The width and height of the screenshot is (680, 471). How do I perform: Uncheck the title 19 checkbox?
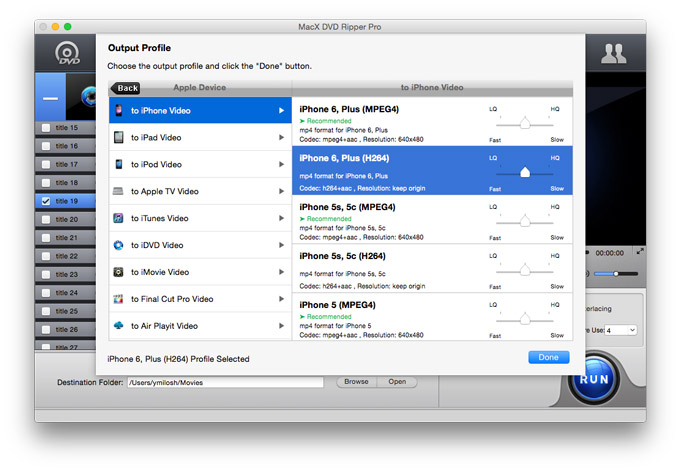46,201
